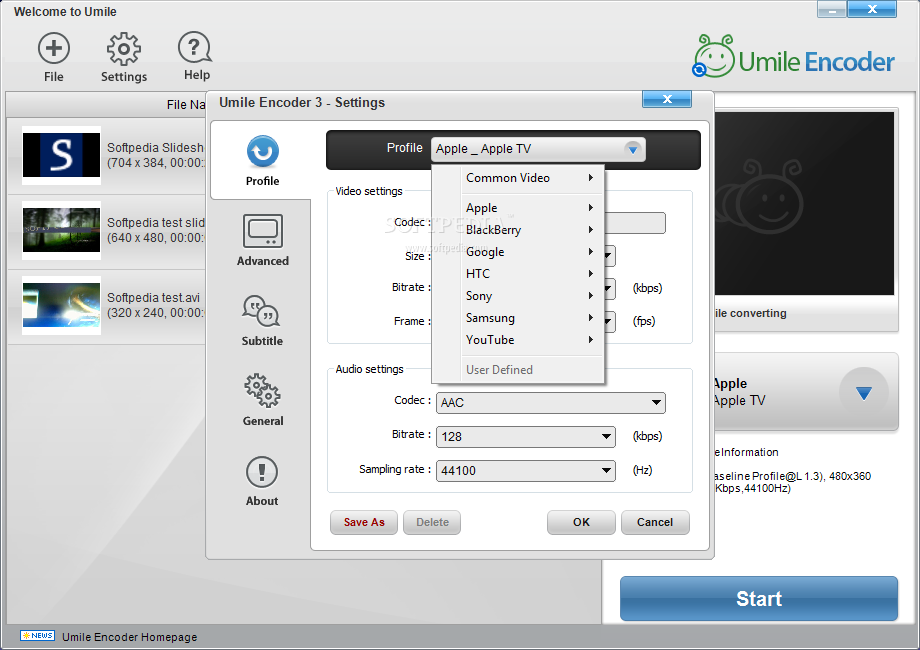Click the (704 x 384 file info text
This screenshot has height=650, width=920.
[155, 163]
